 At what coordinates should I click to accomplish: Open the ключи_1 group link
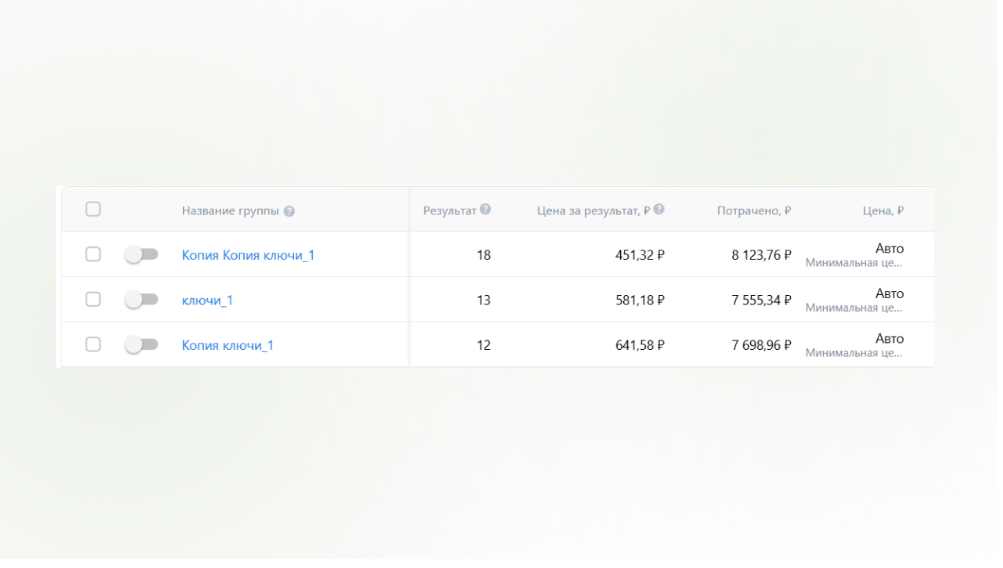pos(207,300)
